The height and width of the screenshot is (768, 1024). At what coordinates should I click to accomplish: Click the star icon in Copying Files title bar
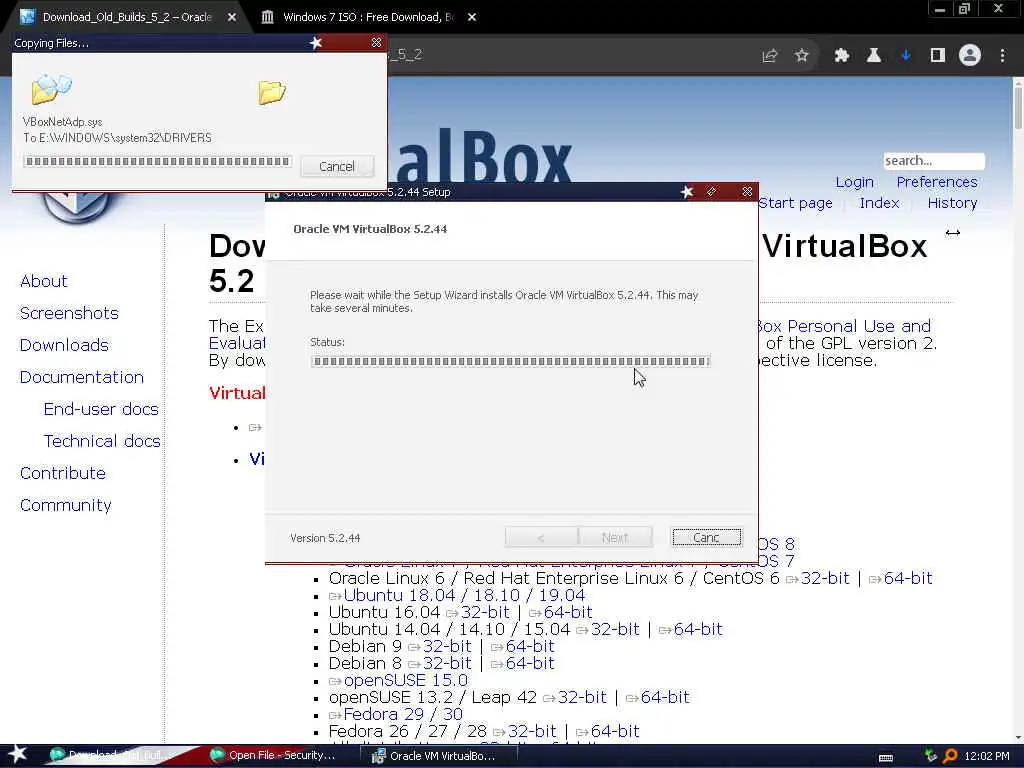pos(316,43)
